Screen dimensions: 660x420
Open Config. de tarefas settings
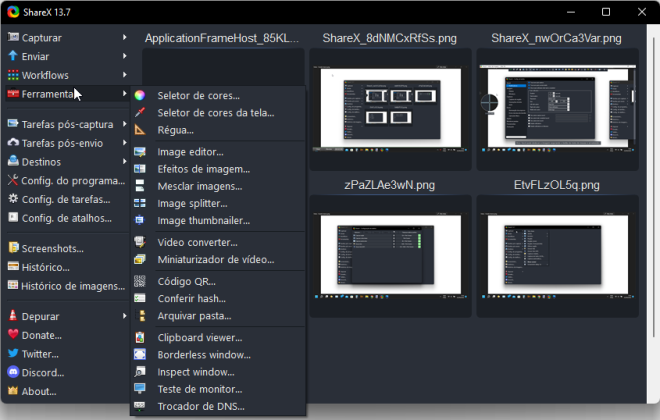pyautogui.click(x=67, y=199)
